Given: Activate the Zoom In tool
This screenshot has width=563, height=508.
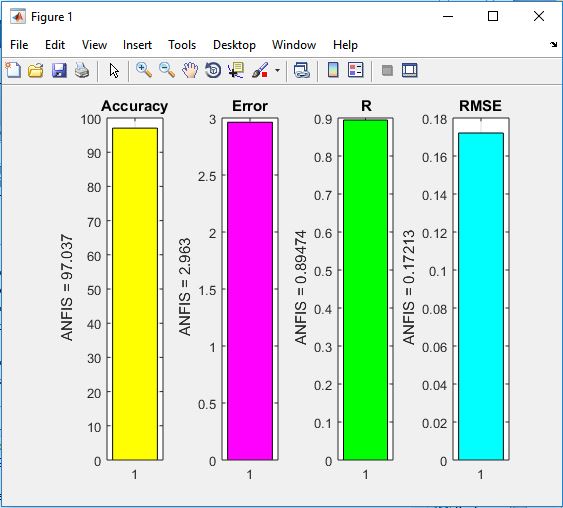Looking at the screenshot, I should [144, 70].
